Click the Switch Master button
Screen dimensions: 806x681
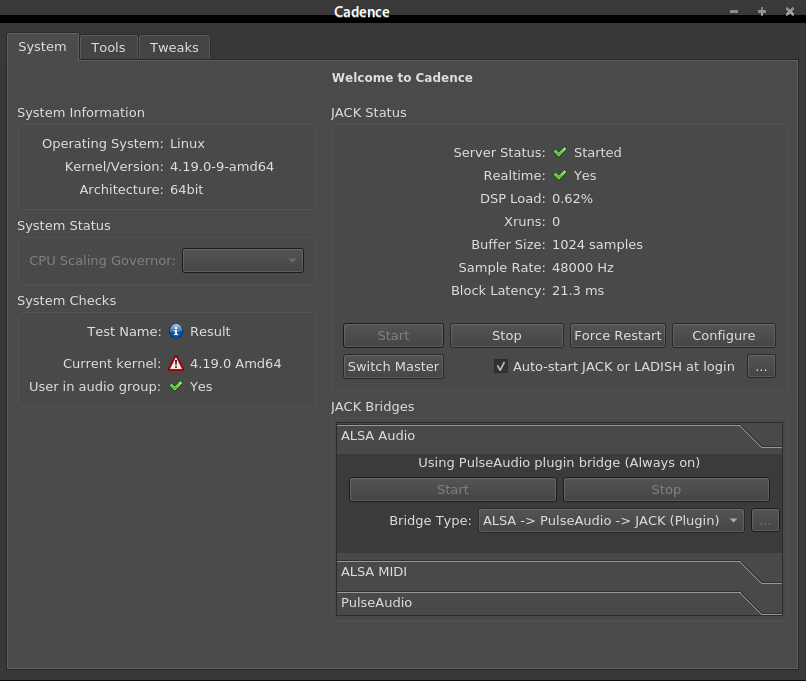(x=393, y=367)
